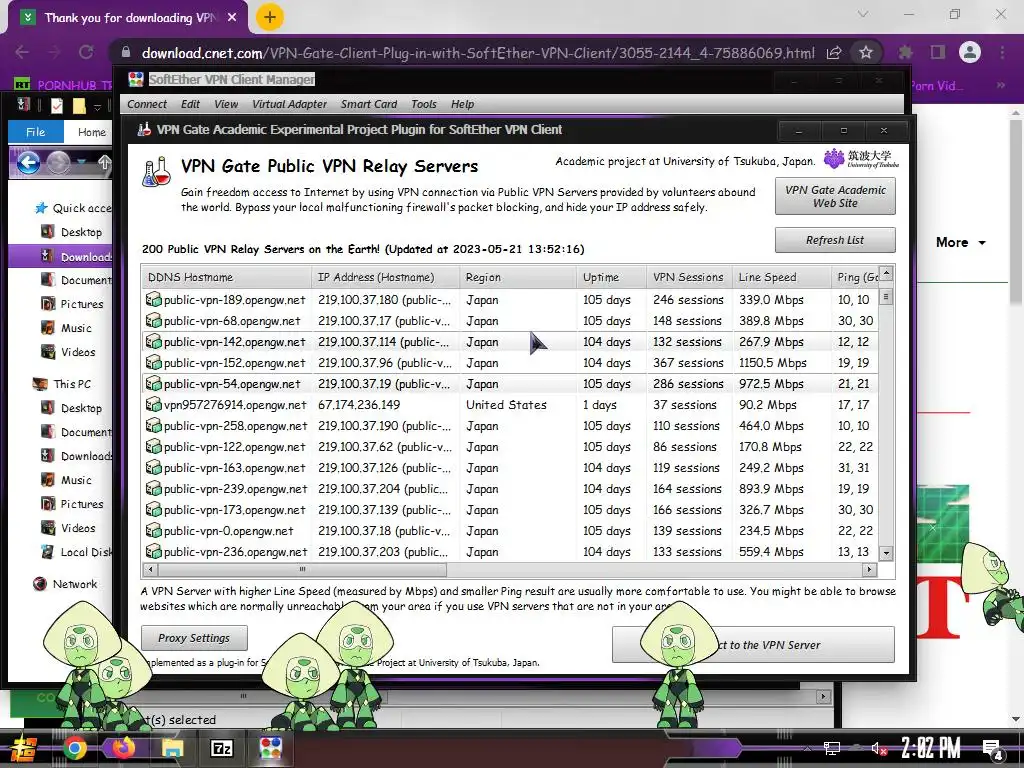The image size is (1024, 768).
Task: Sort by Region column header
Action: [518, 277]
